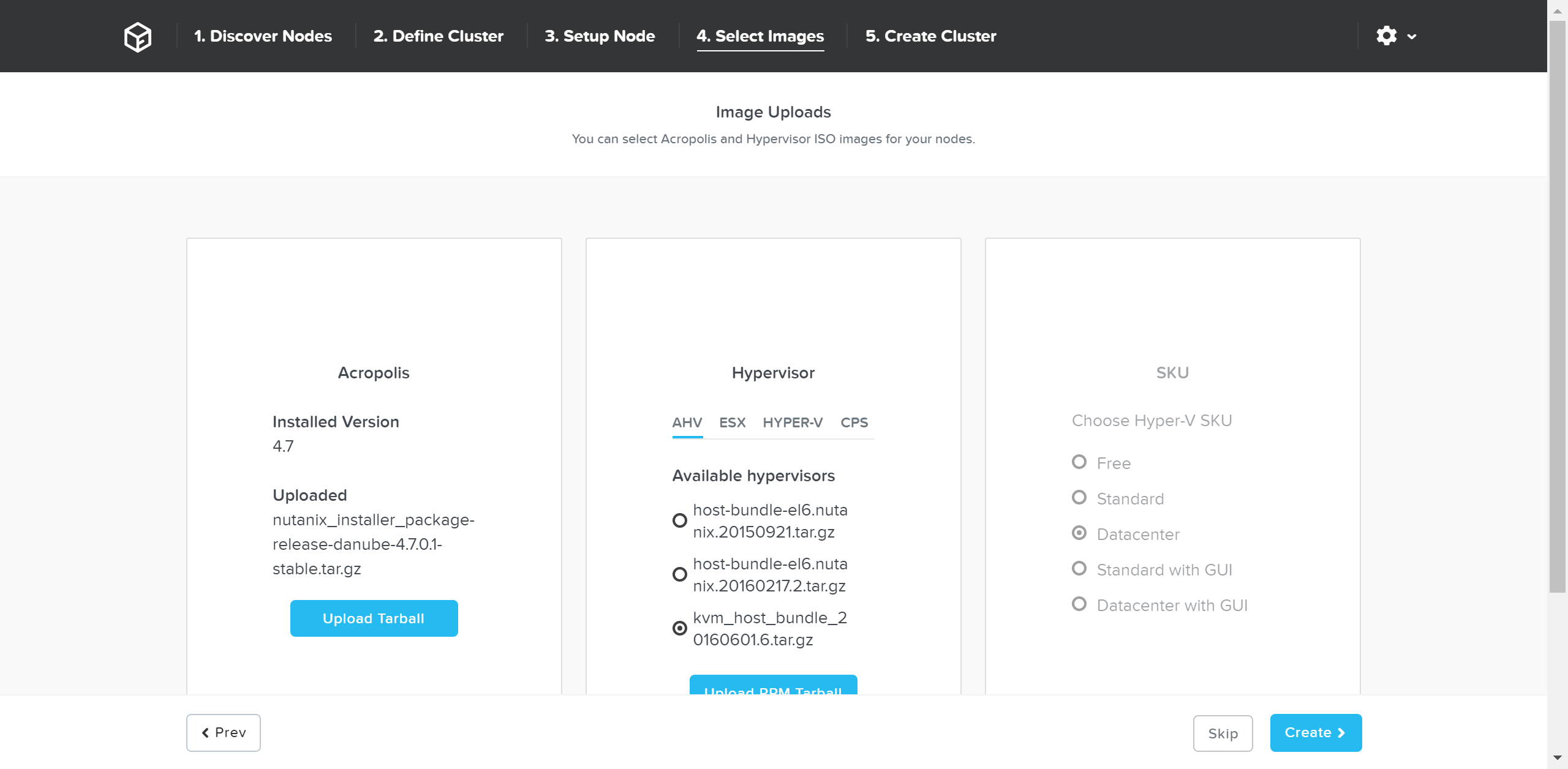Open the settings gear icon

[1386, 36]
